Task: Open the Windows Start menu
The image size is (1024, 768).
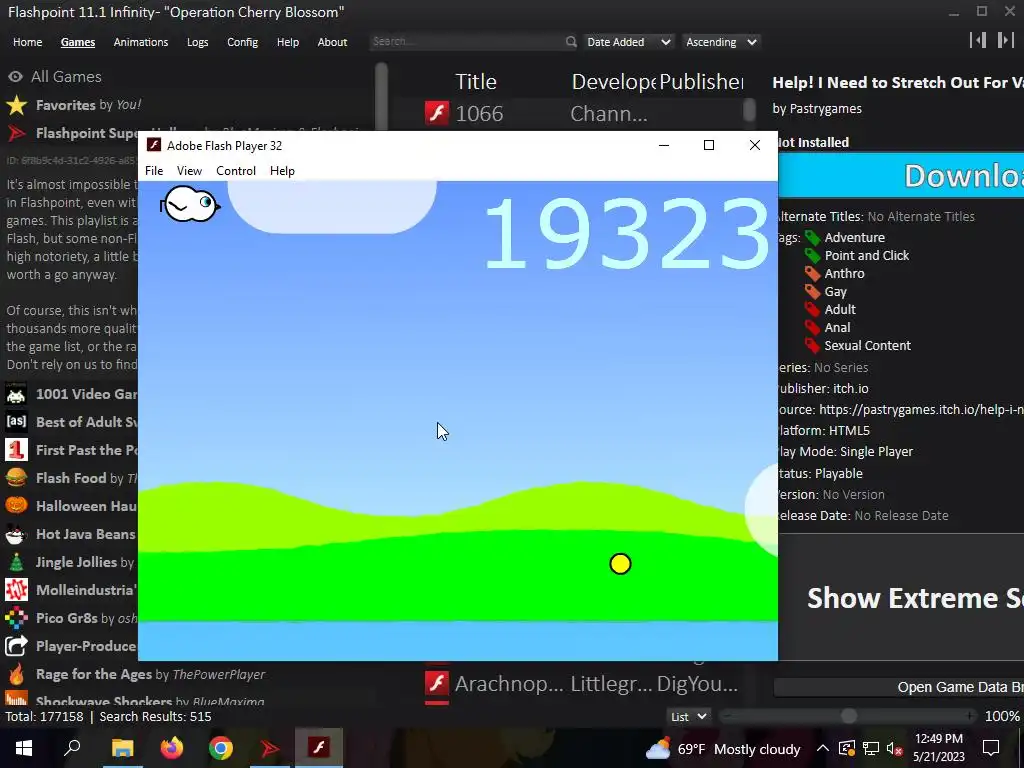Action: pyautogui.click(x=24, y=748)
